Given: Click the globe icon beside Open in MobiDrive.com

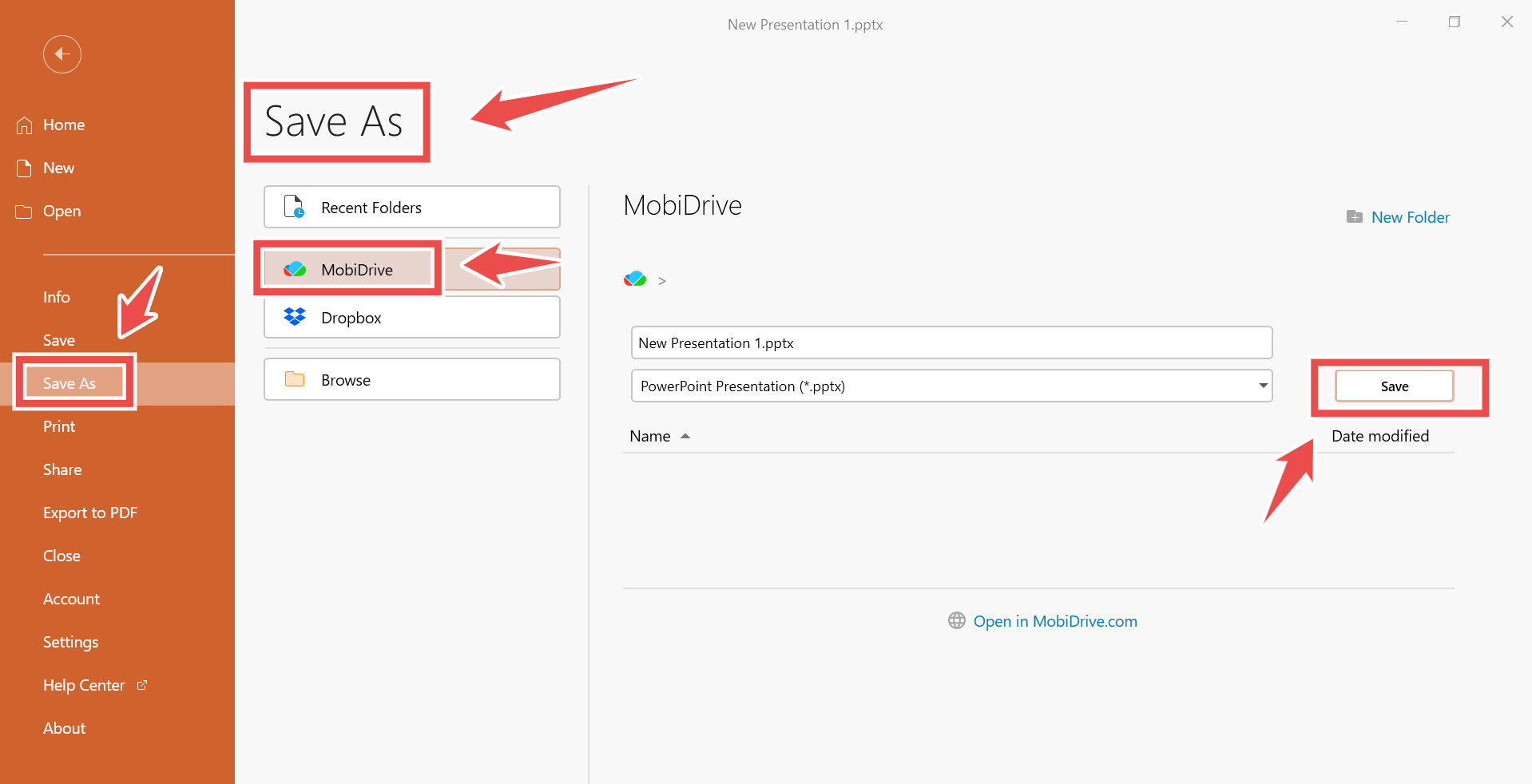Looking at the screenshot, I should point(957,620).
